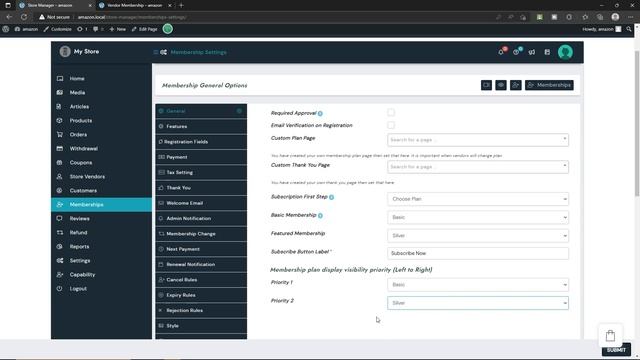Click the eye icon button beside Memberships
The image size is (640, 360).
[501, 85]
